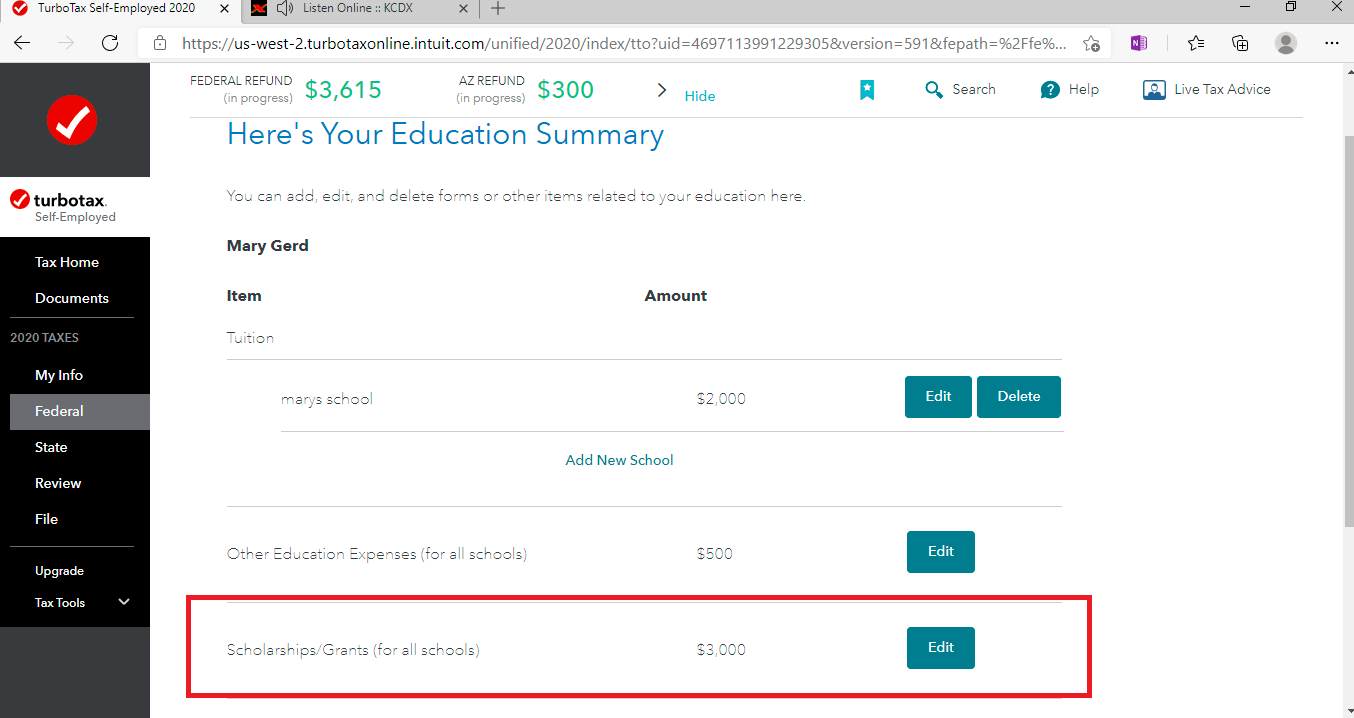Open the Help question mark icon
The height and width of the screenshot is (718, 1354).
[1050, 90]
